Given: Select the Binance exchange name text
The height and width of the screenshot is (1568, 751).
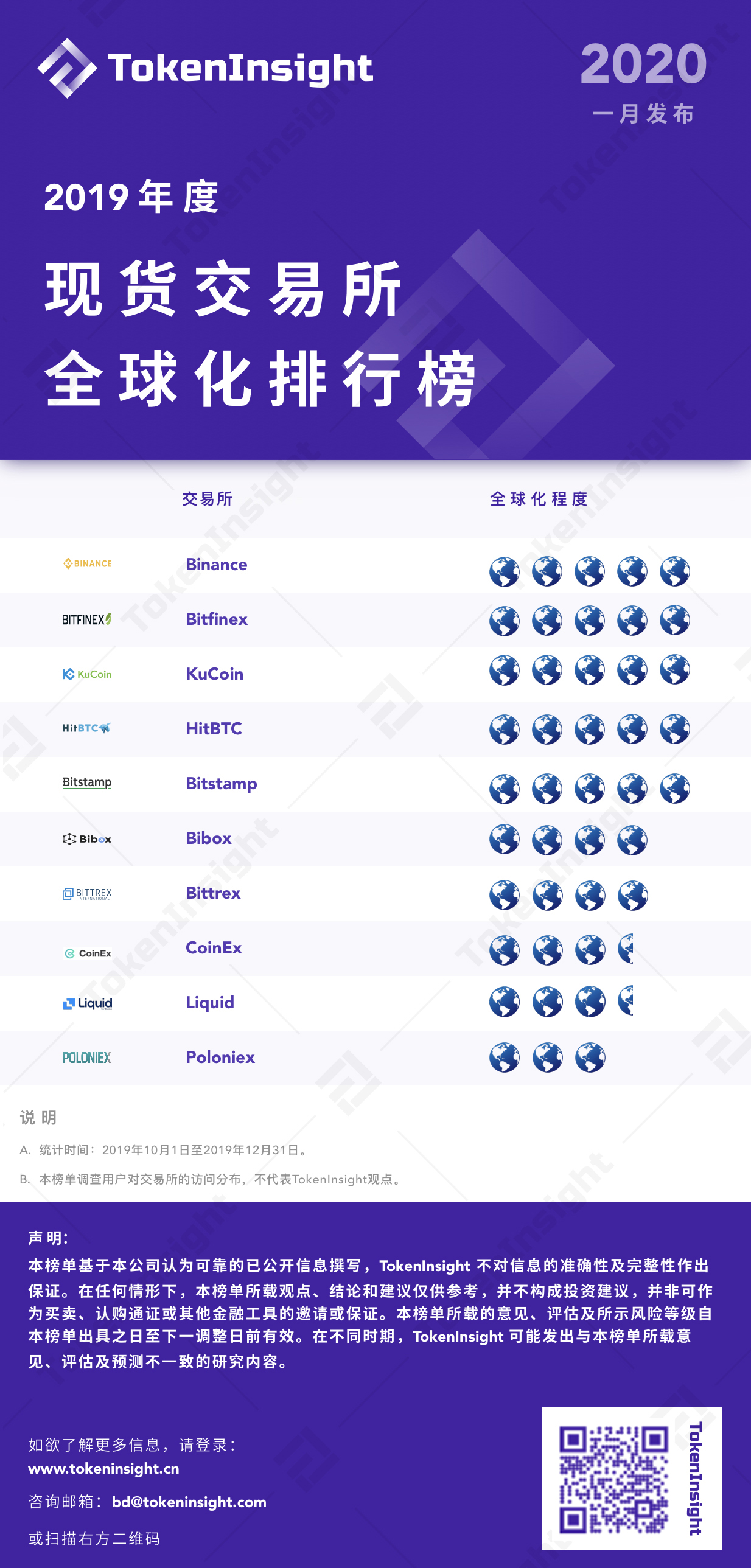Looking at the screenshot, I should 217,564.
